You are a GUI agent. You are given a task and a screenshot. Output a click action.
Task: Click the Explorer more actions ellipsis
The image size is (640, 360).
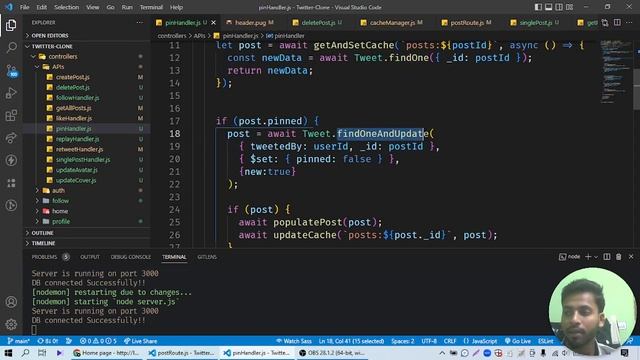coord(140,22)
